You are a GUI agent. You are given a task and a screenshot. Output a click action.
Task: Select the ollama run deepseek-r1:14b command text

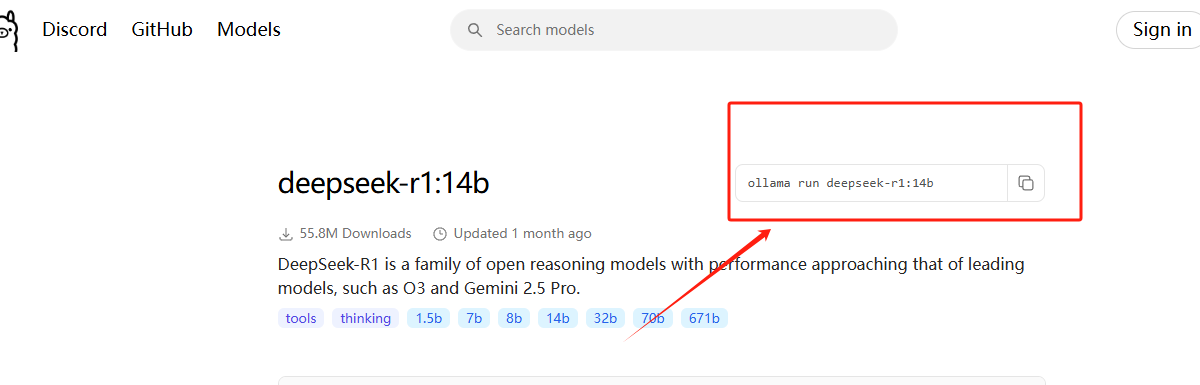840,183
